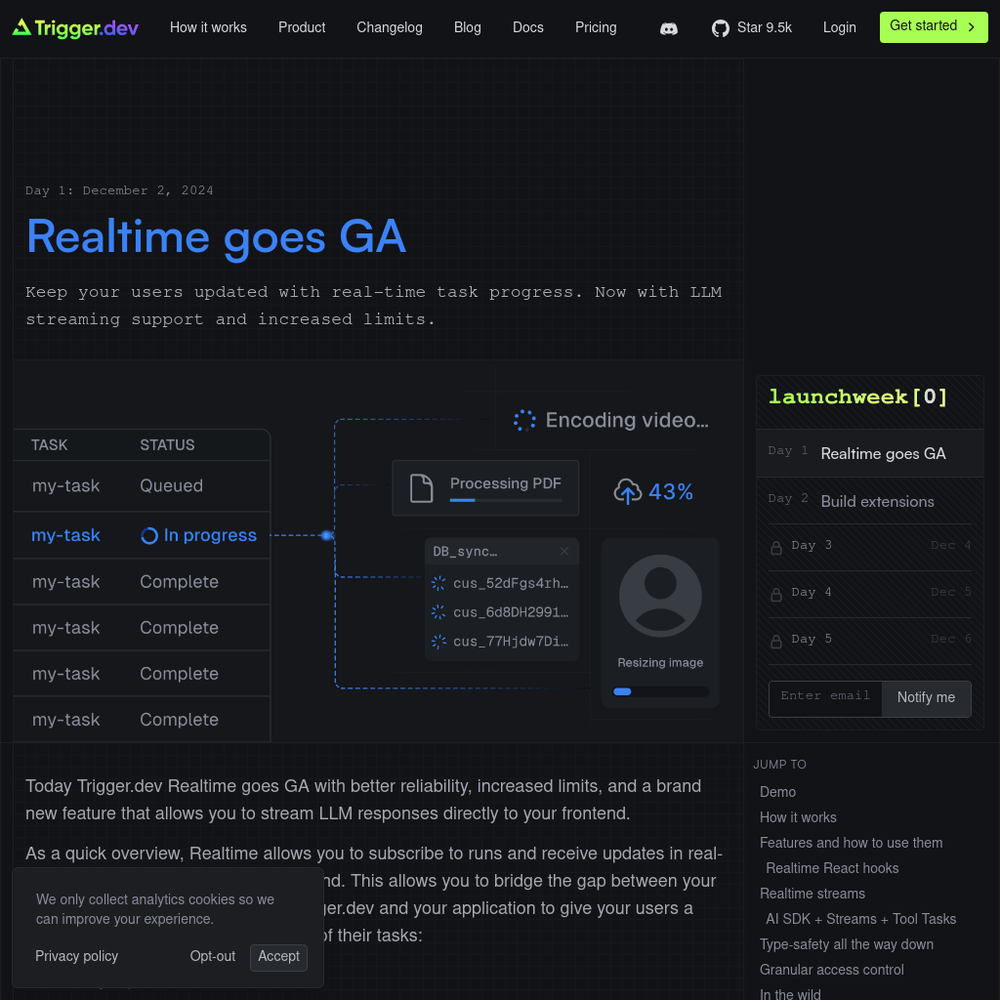Click the STATUS column header

point(167,445)
